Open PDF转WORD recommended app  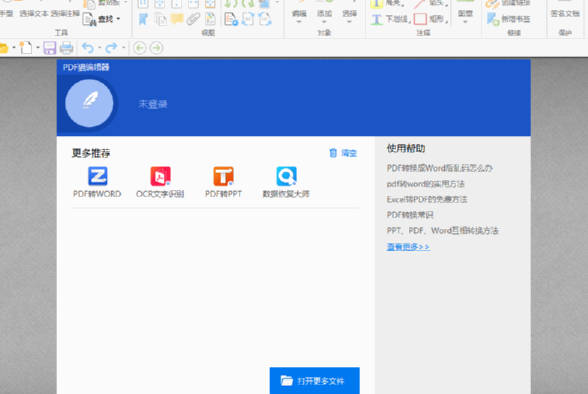(x=97, y=182)
